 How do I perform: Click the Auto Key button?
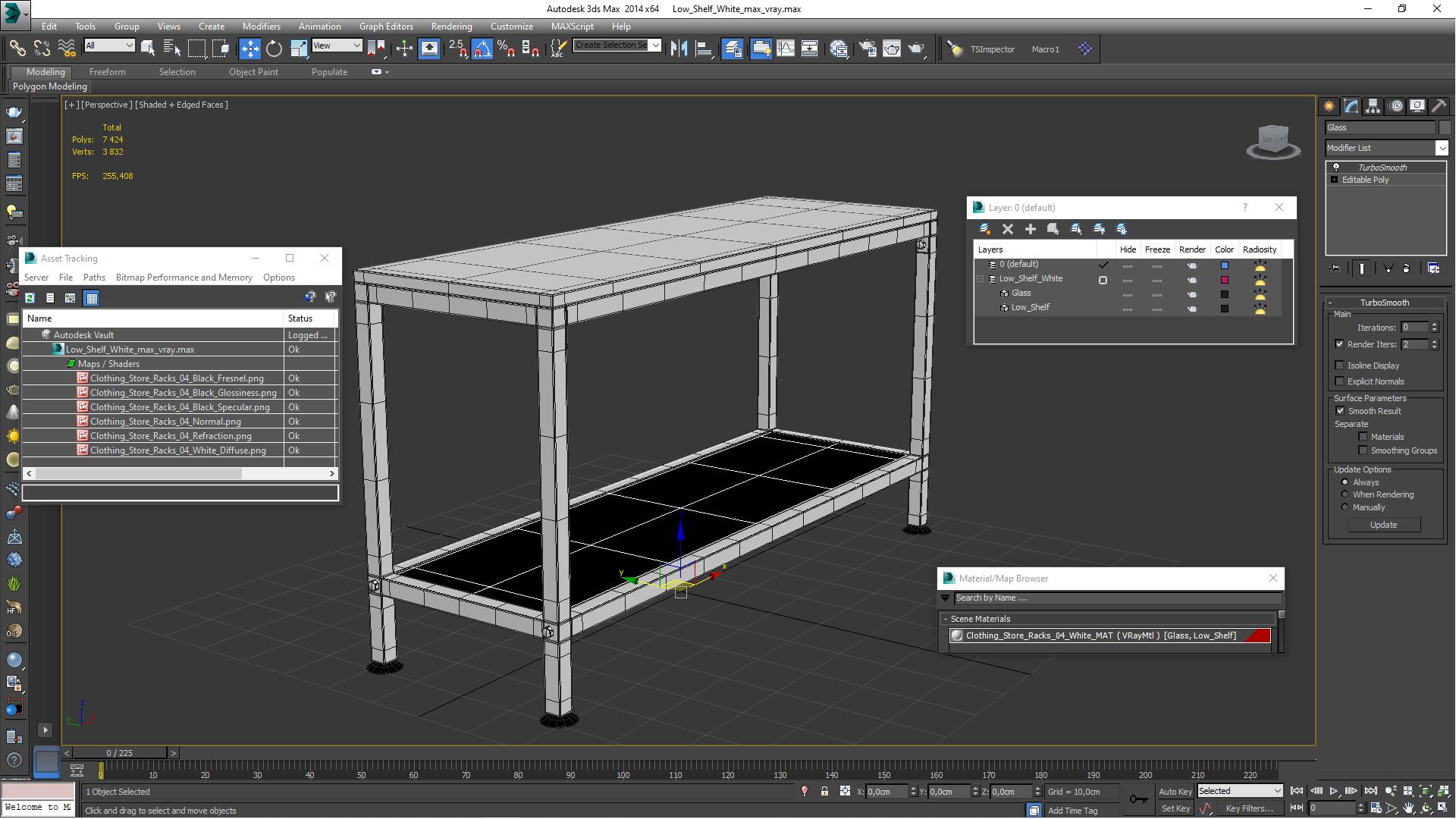pos(1175,791)
